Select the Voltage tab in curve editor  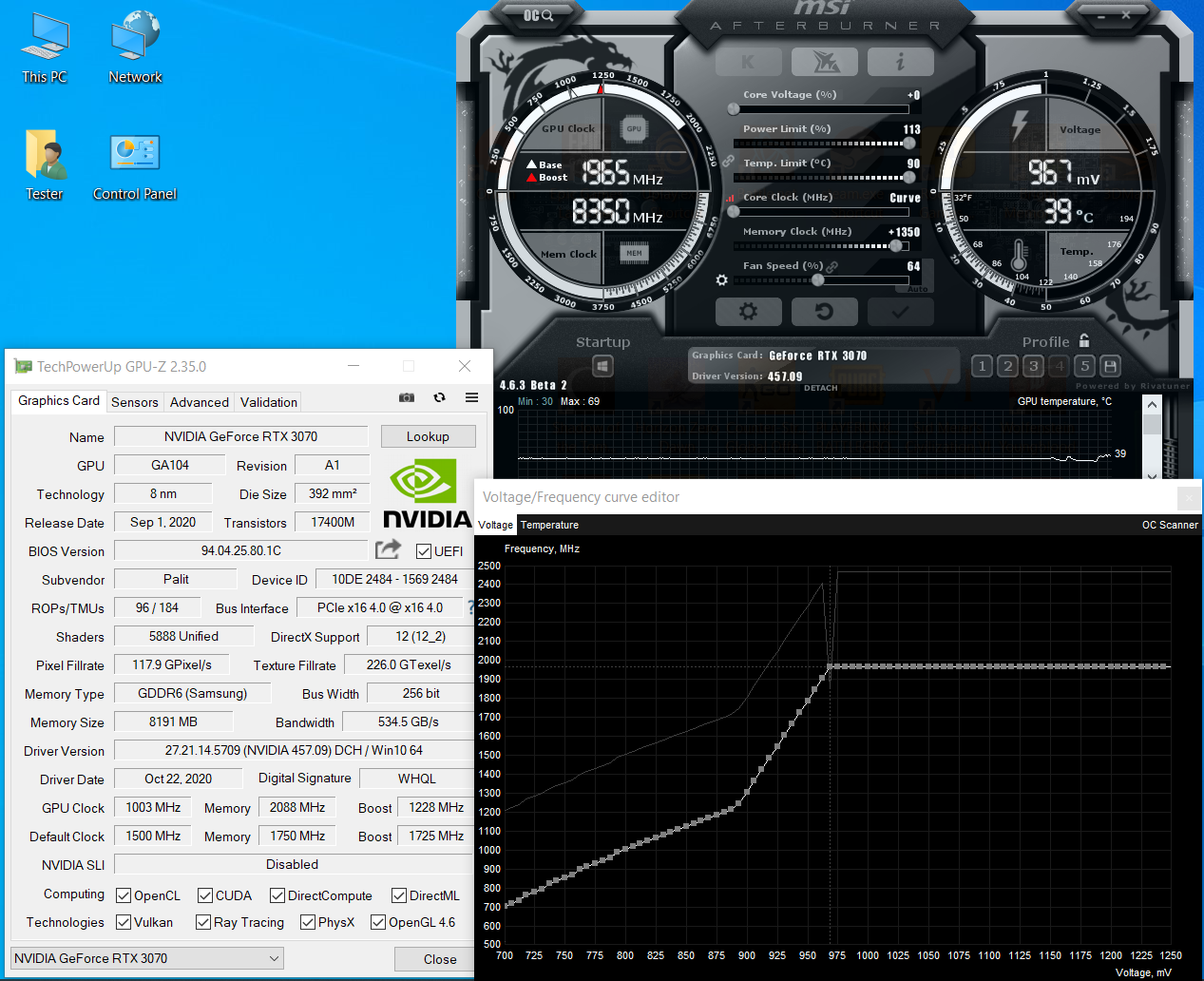[495, 525]
